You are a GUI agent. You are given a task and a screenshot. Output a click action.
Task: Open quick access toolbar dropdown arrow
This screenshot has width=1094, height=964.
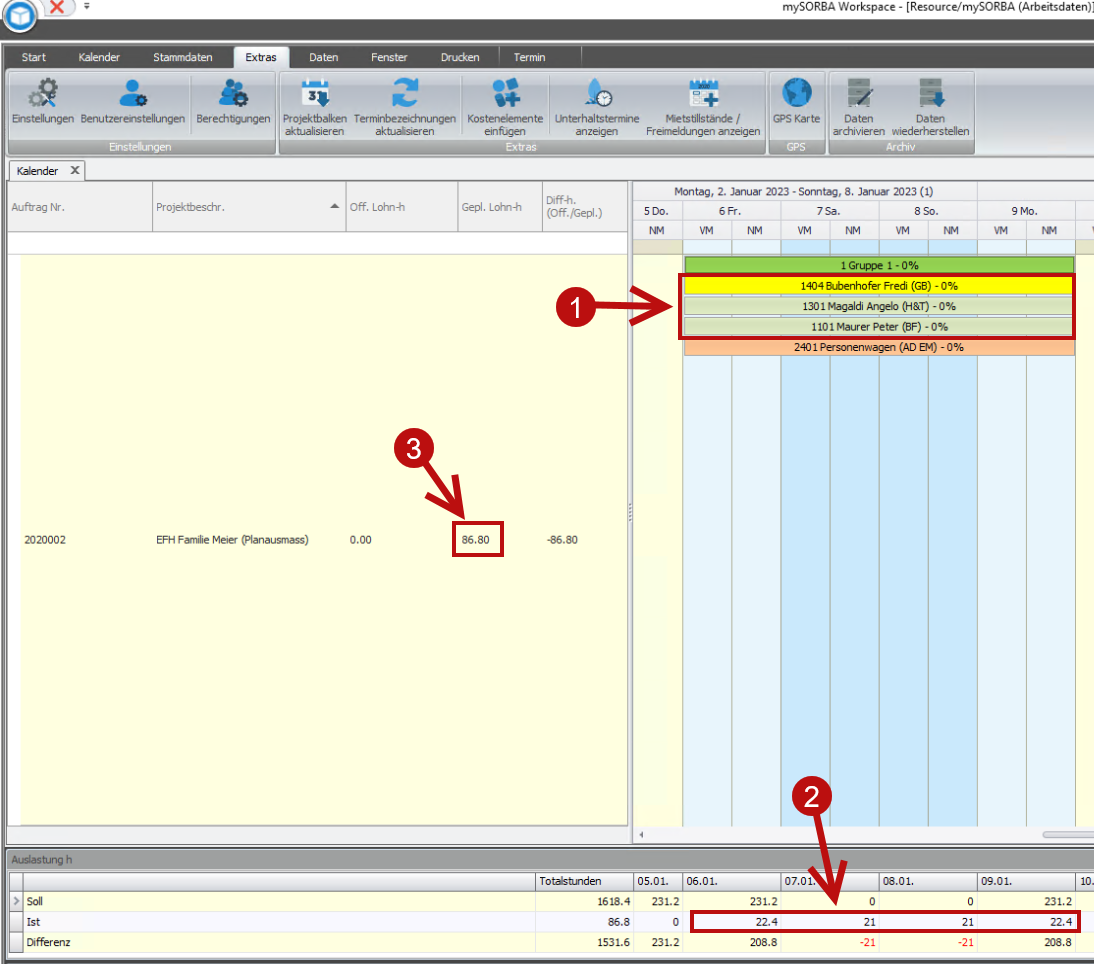(87, 6)
